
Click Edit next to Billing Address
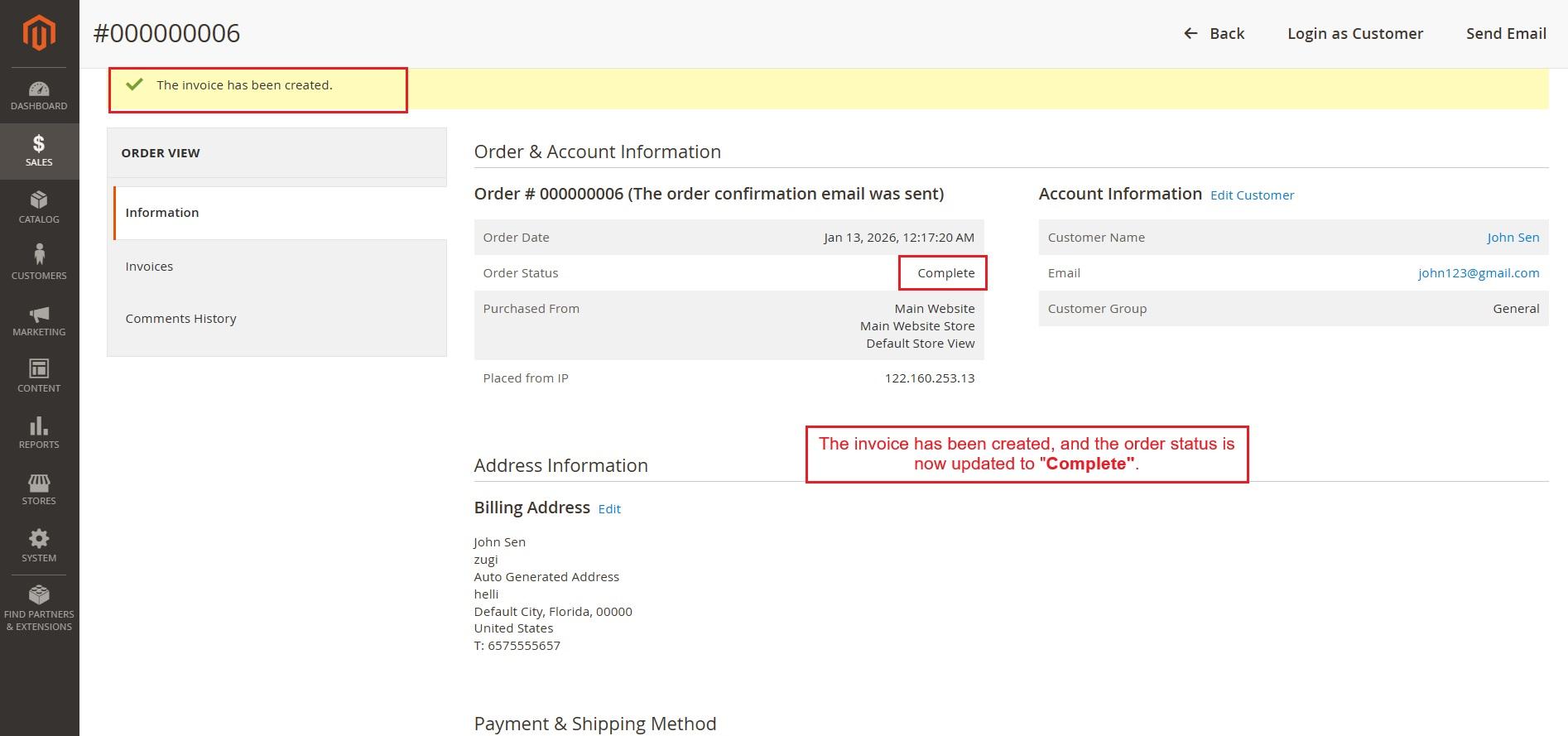point(609,509)
